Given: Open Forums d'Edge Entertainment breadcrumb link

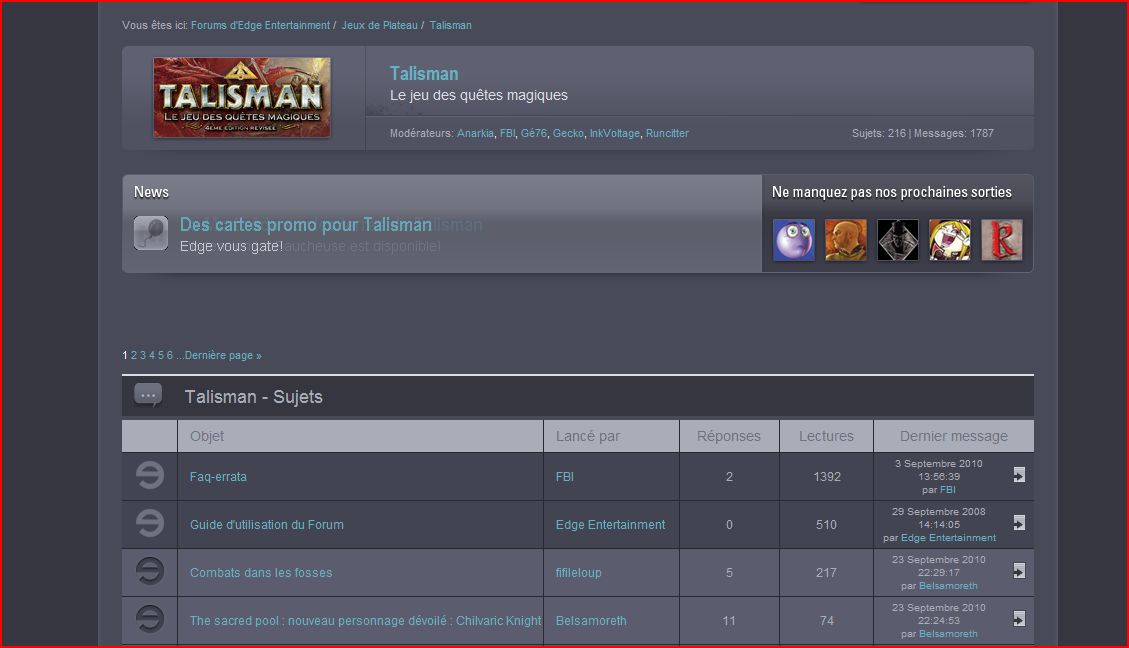Looking at the screenshot, I should coord(260,25).
